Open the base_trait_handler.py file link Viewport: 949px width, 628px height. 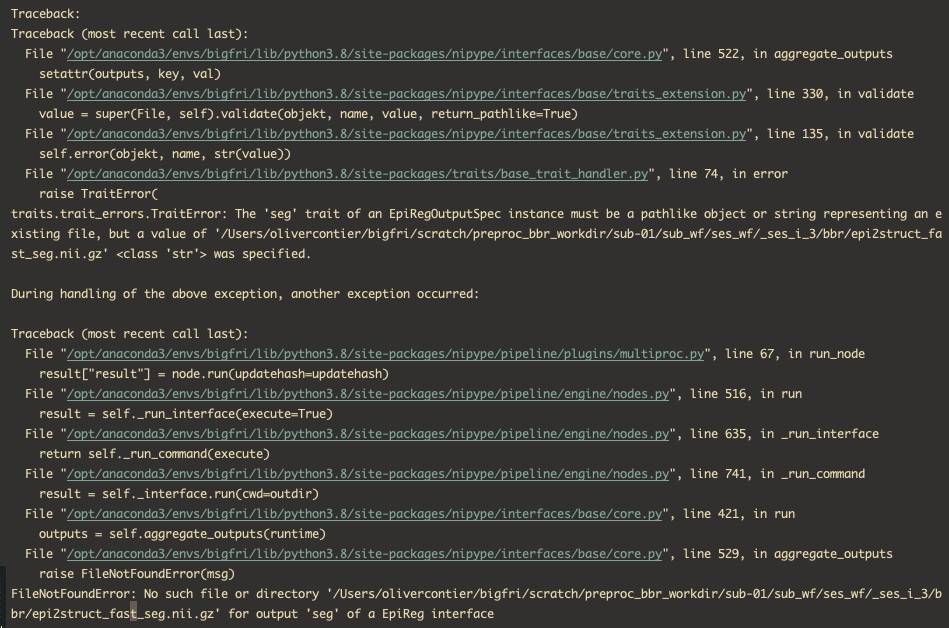pyautogui.click(x=357, y=174)
